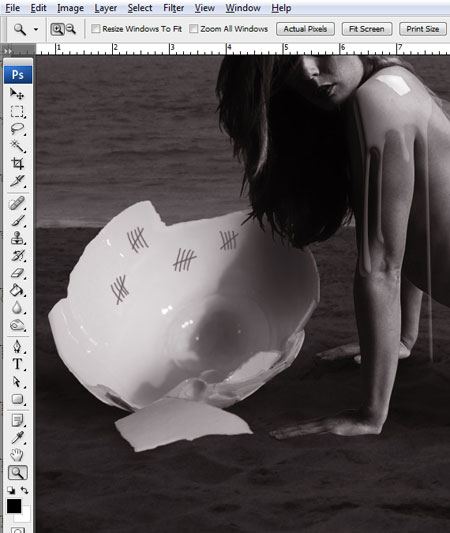Click the Print Size button
The image size is (450, 533).
[422, 29]
